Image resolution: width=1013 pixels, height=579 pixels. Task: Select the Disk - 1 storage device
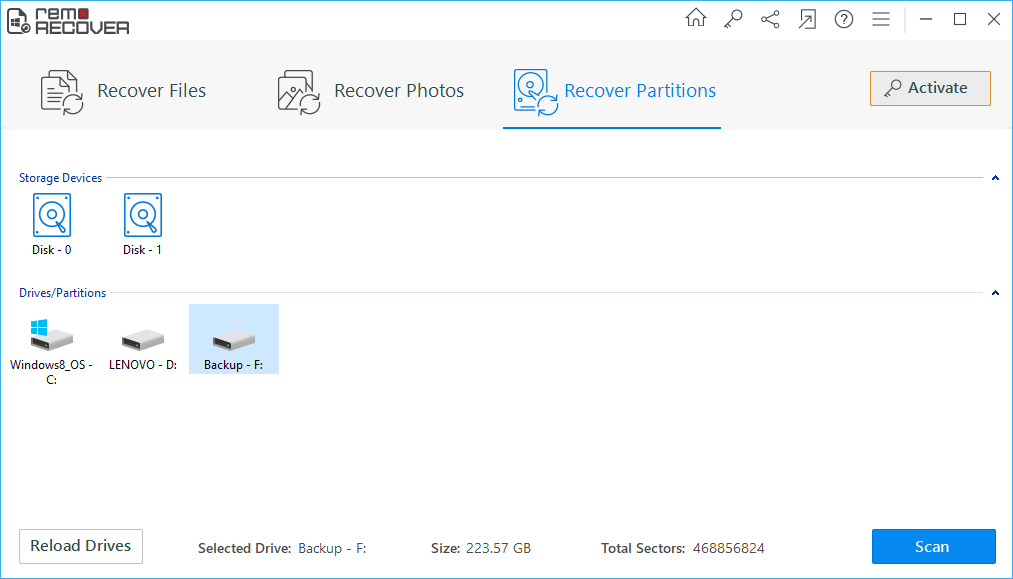pos(142,215)
